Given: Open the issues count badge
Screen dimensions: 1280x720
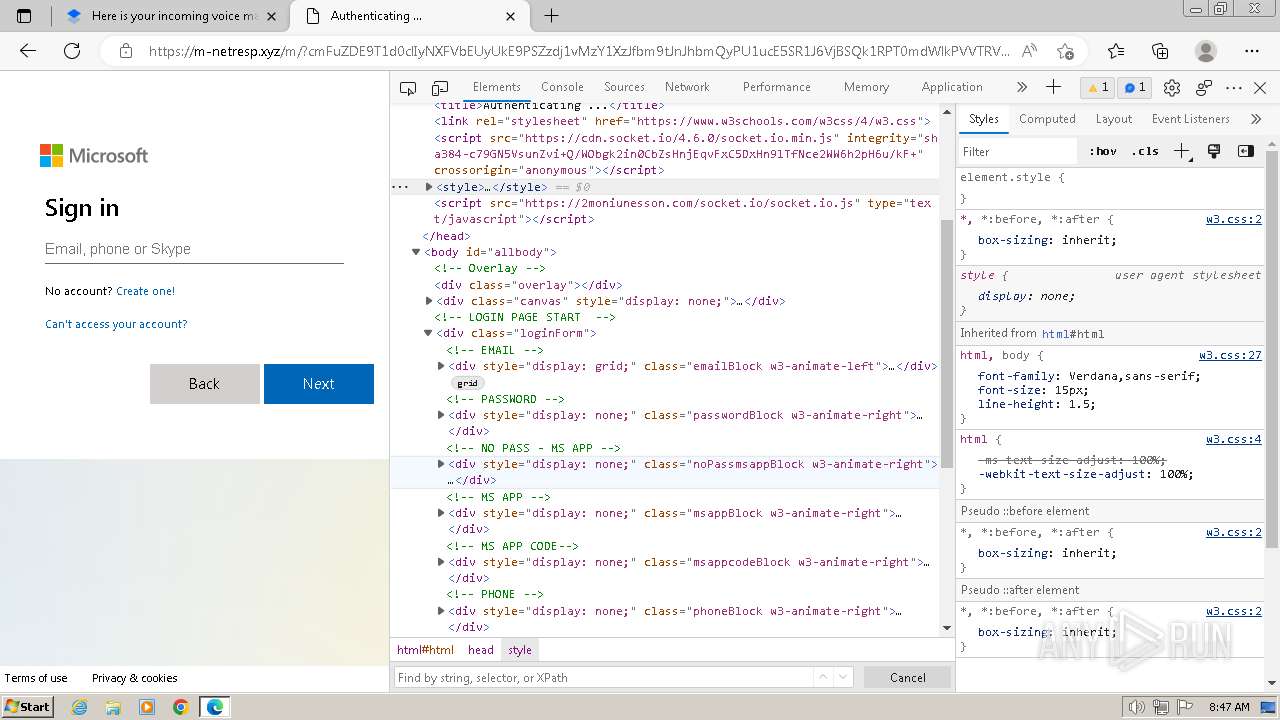Looking at the screenshot, I should point(1135,88).
